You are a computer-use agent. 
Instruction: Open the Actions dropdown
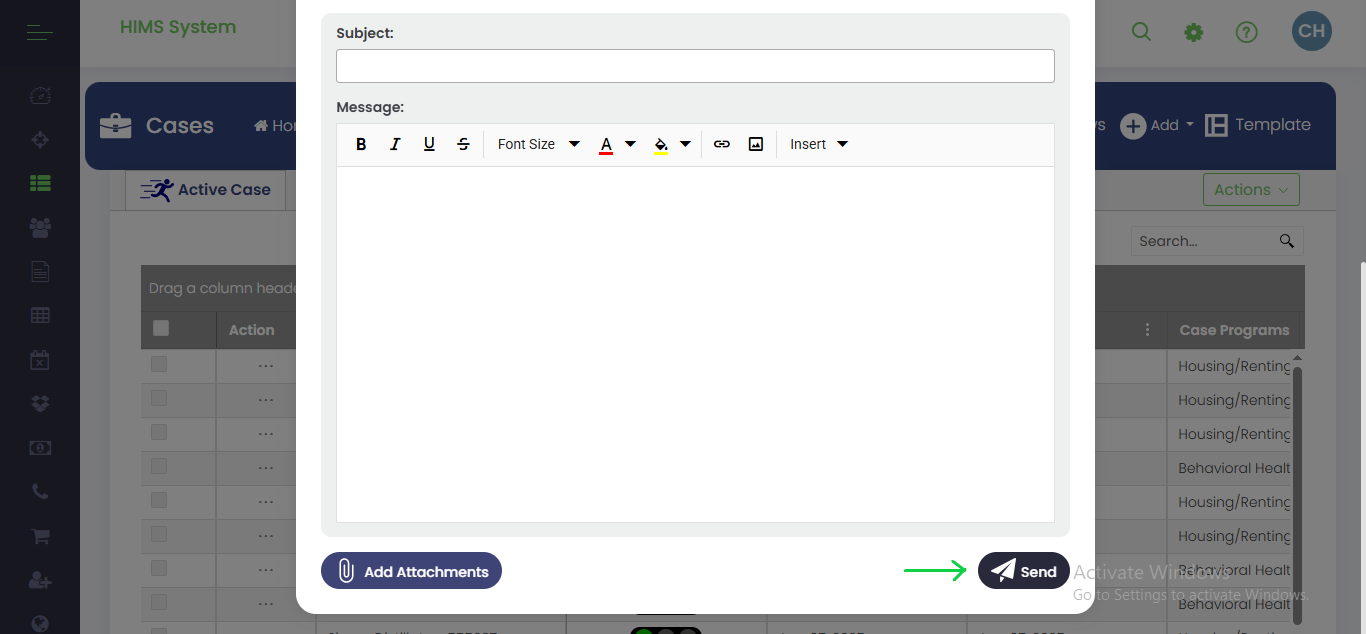1251,190
